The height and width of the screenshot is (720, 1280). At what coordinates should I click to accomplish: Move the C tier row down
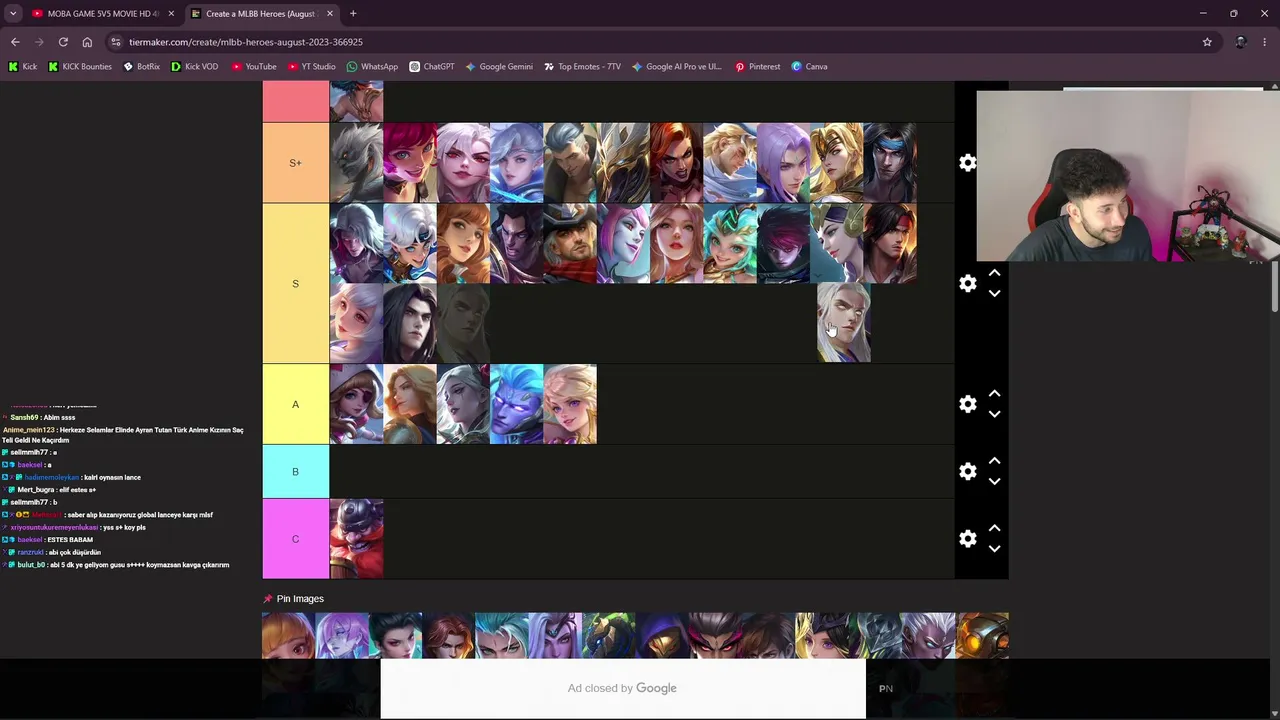point(994,549)
